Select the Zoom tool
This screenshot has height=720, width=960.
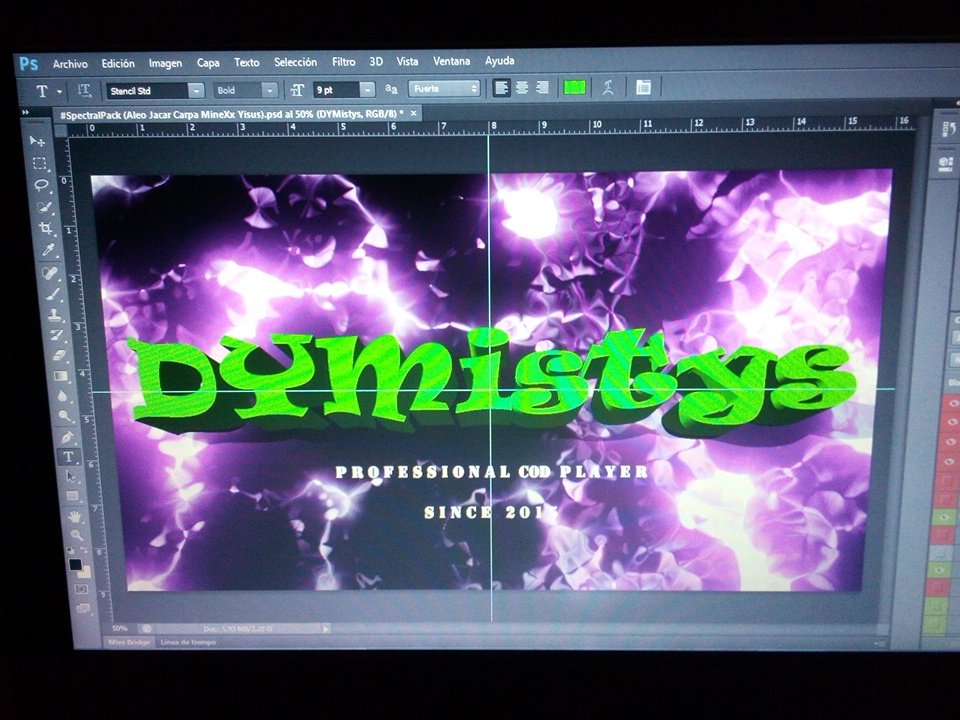click(76, 535)
